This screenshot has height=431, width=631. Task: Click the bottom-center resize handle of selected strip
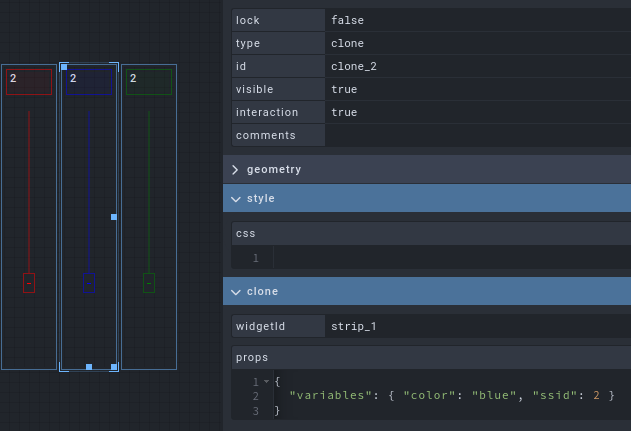89,367
